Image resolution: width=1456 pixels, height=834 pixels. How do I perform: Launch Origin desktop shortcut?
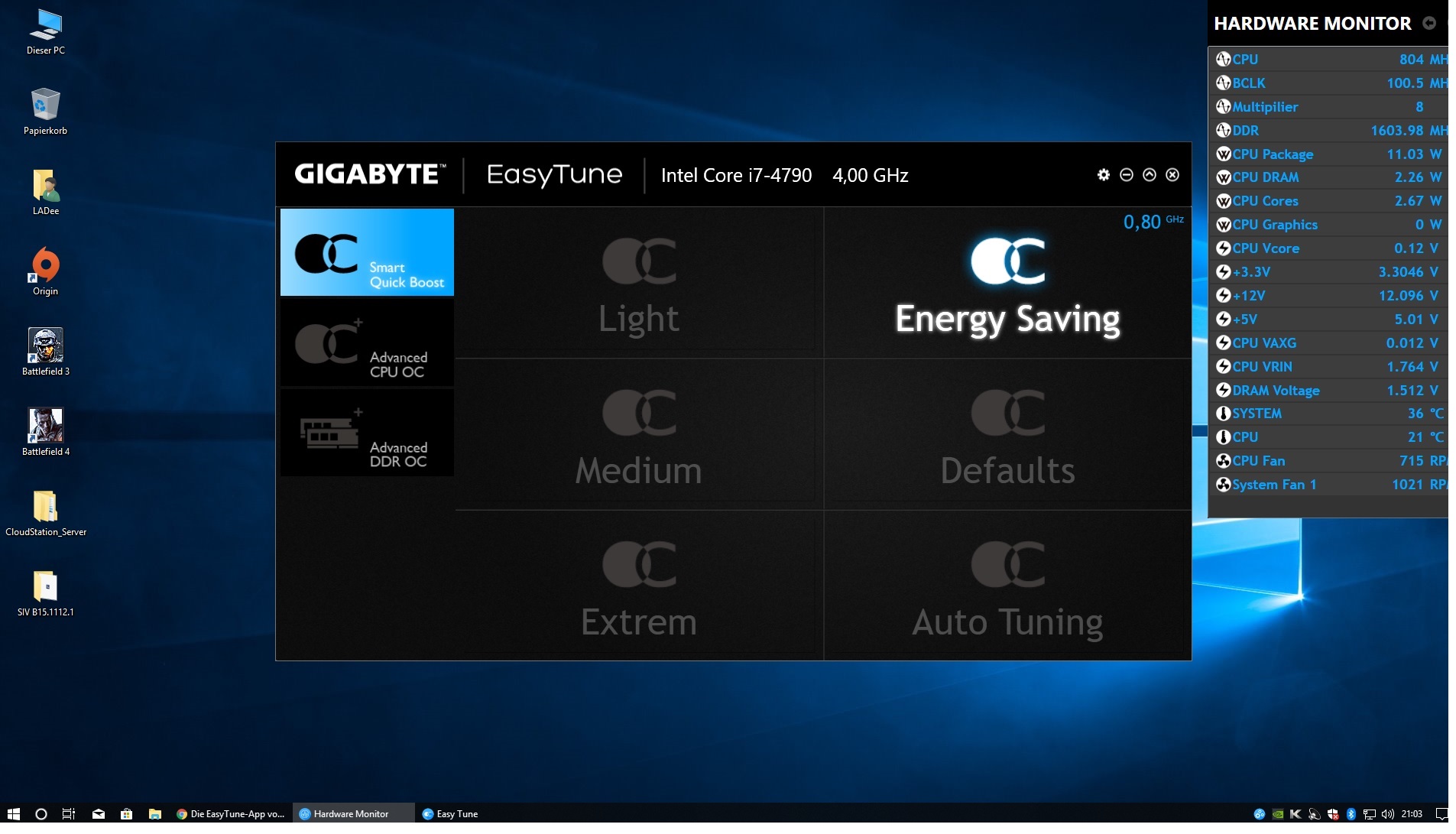point(45,272)
